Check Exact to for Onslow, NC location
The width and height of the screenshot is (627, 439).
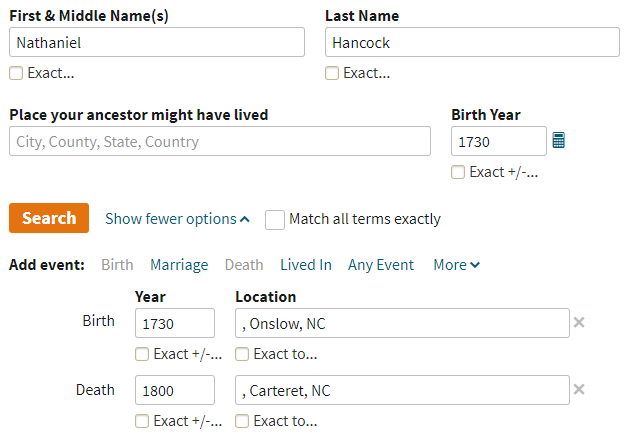pyautogui.click(x=242, y=354)
